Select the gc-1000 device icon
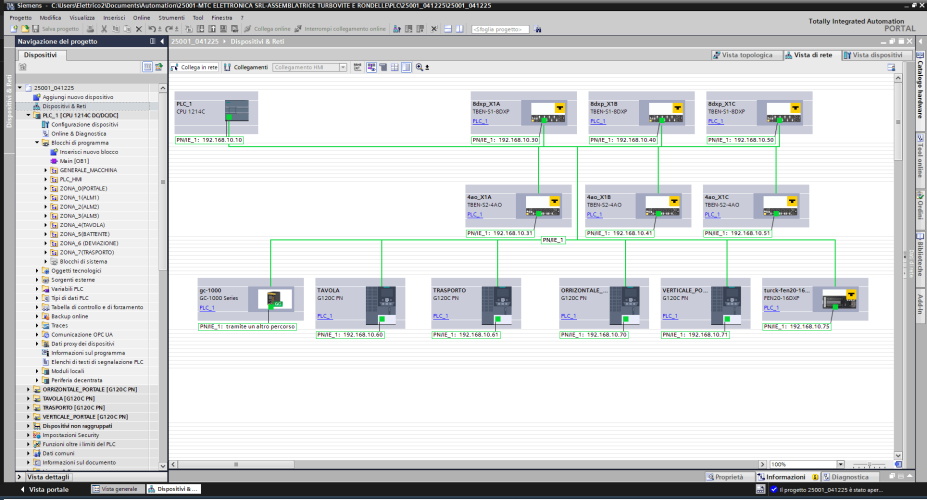The height and width of the screenshot is (500, 927). (275, 299)
